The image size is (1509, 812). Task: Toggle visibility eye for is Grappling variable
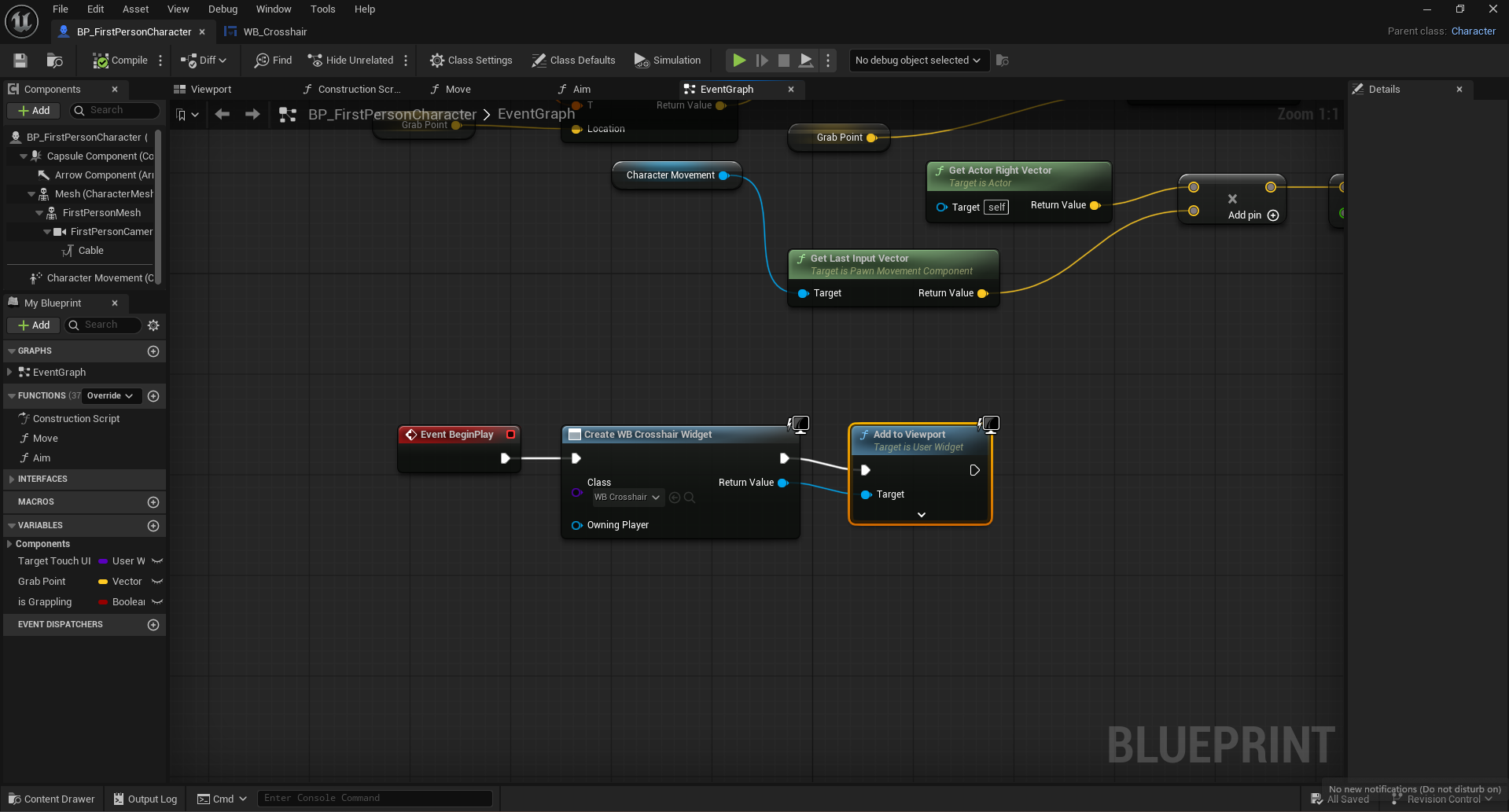157,602
